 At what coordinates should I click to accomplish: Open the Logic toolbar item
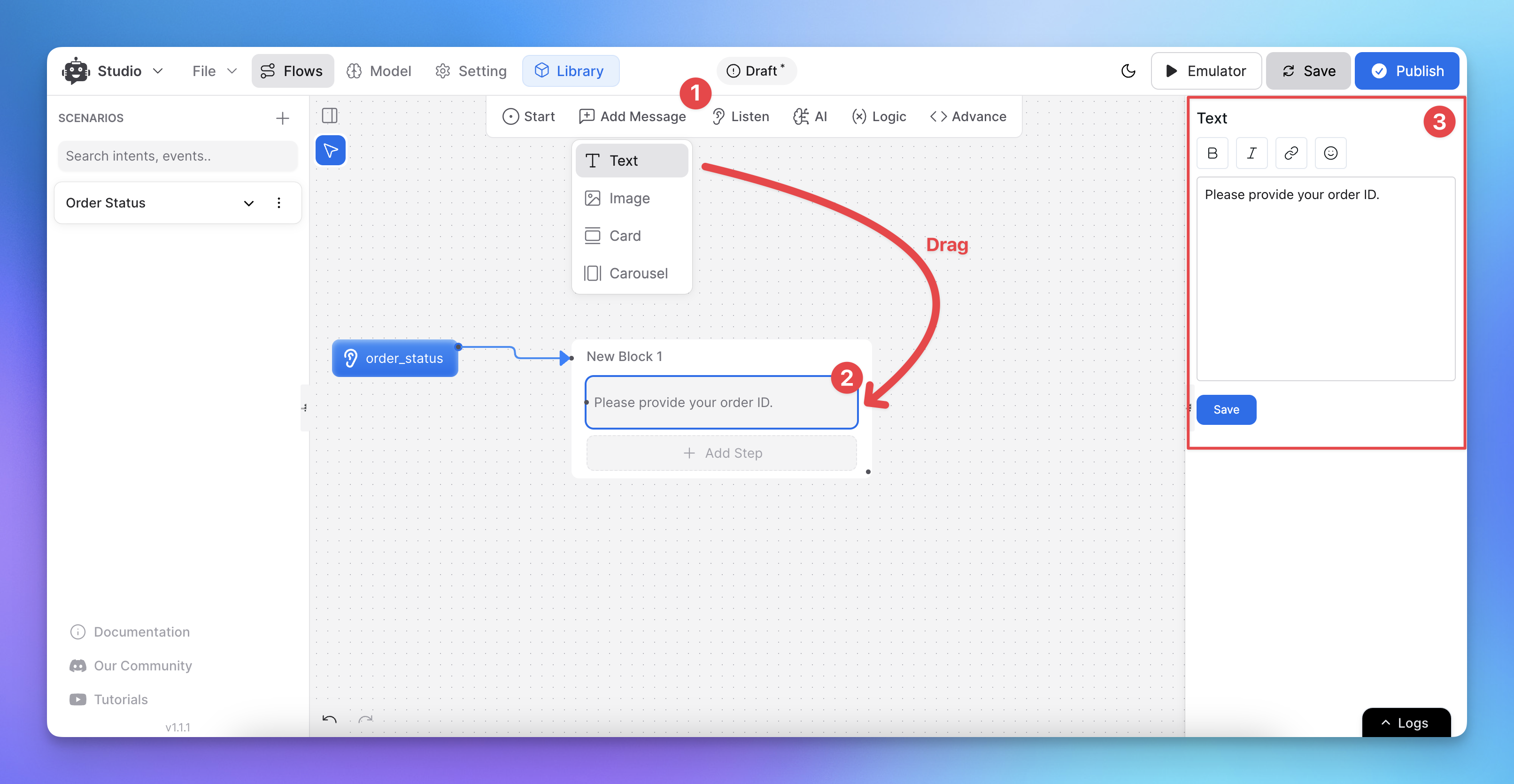879,117
